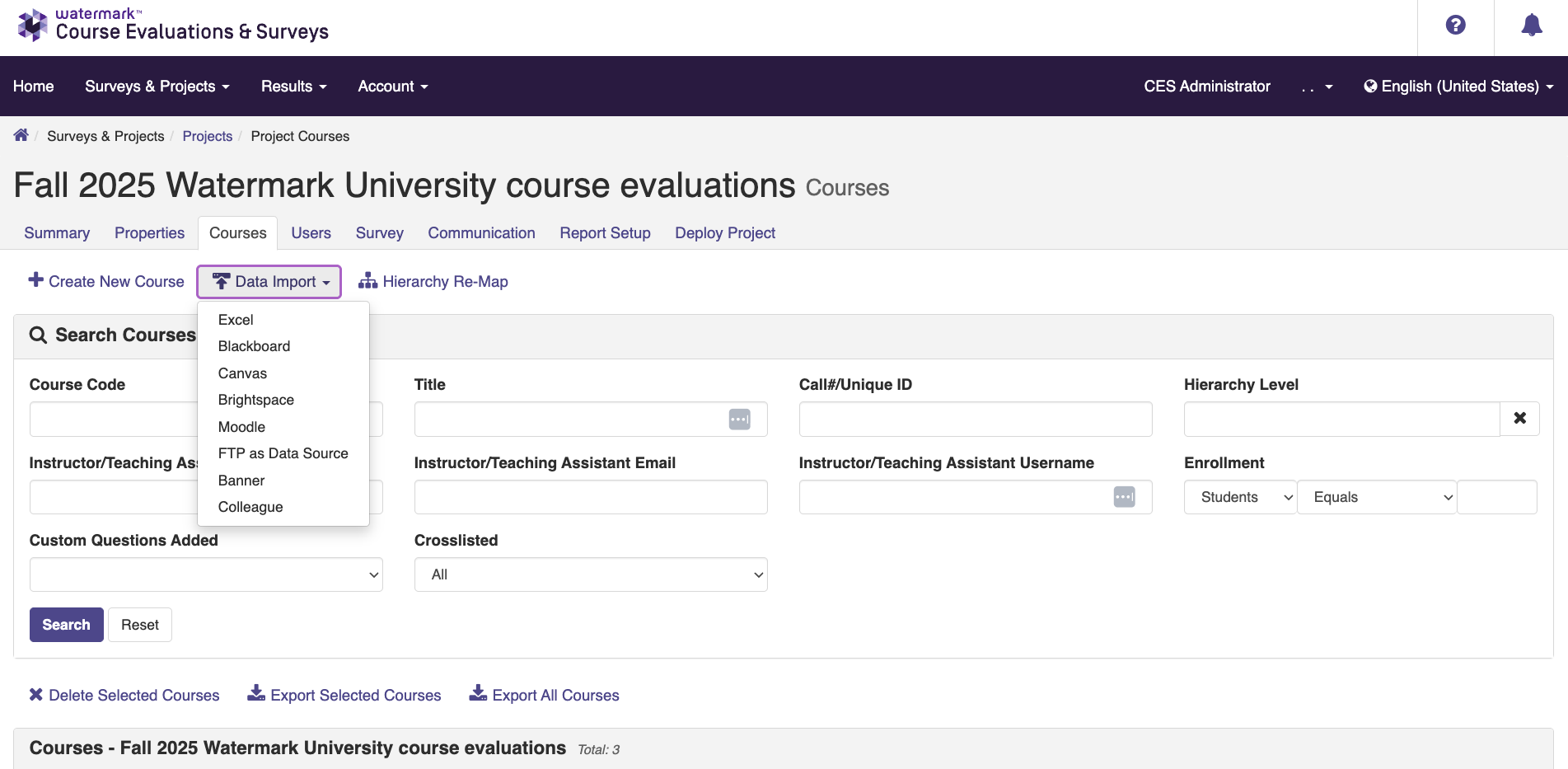The width and height of the screenshot is (1568, 769).
Task: Click Export All Courses download link
Action: point(545,695)
